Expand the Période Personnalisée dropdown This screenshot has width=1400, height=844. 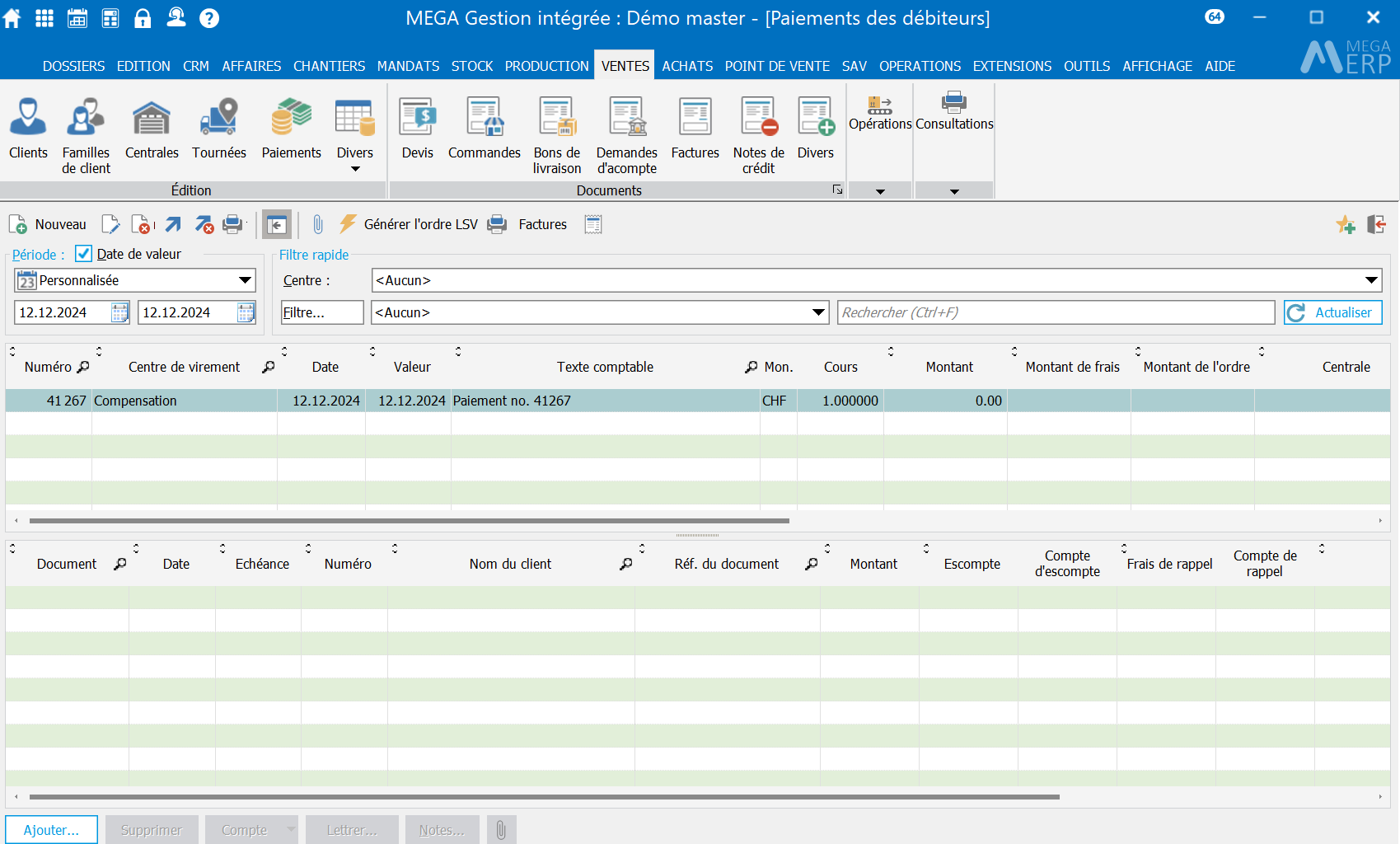(245, 280)
